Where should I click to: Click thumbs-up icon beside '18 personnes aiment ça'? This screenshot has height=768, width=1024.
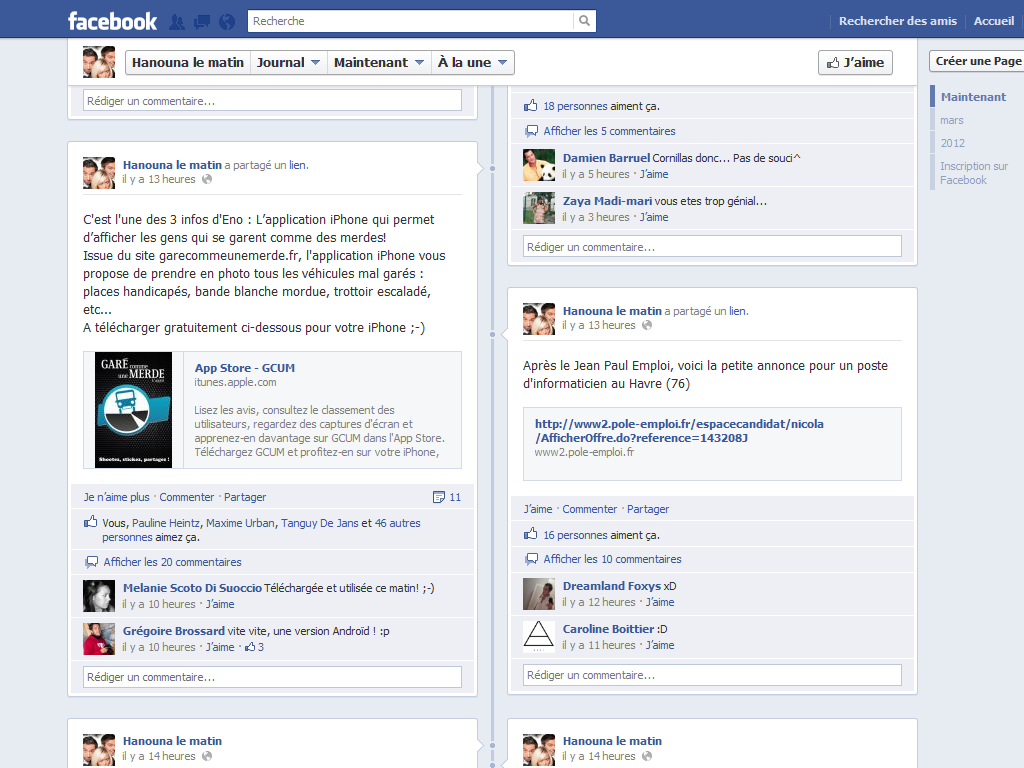(x=530, y=105)
